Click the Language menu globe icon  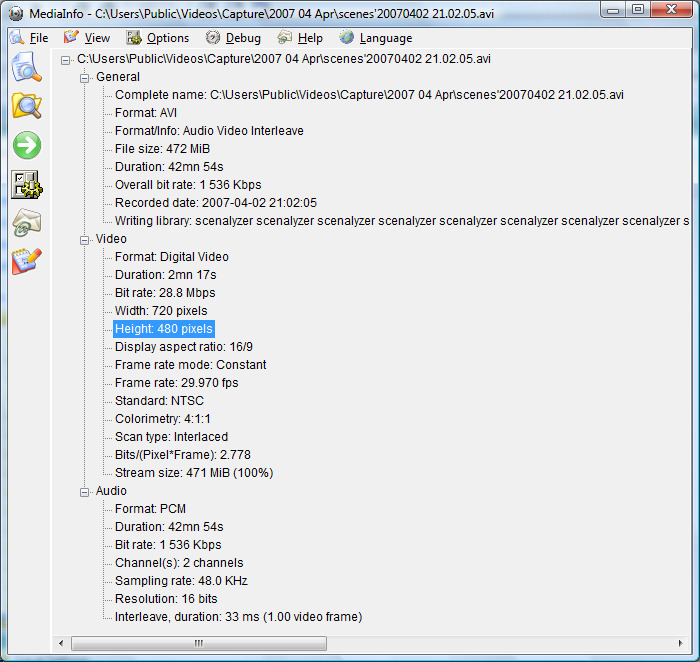tap(346, 37)
